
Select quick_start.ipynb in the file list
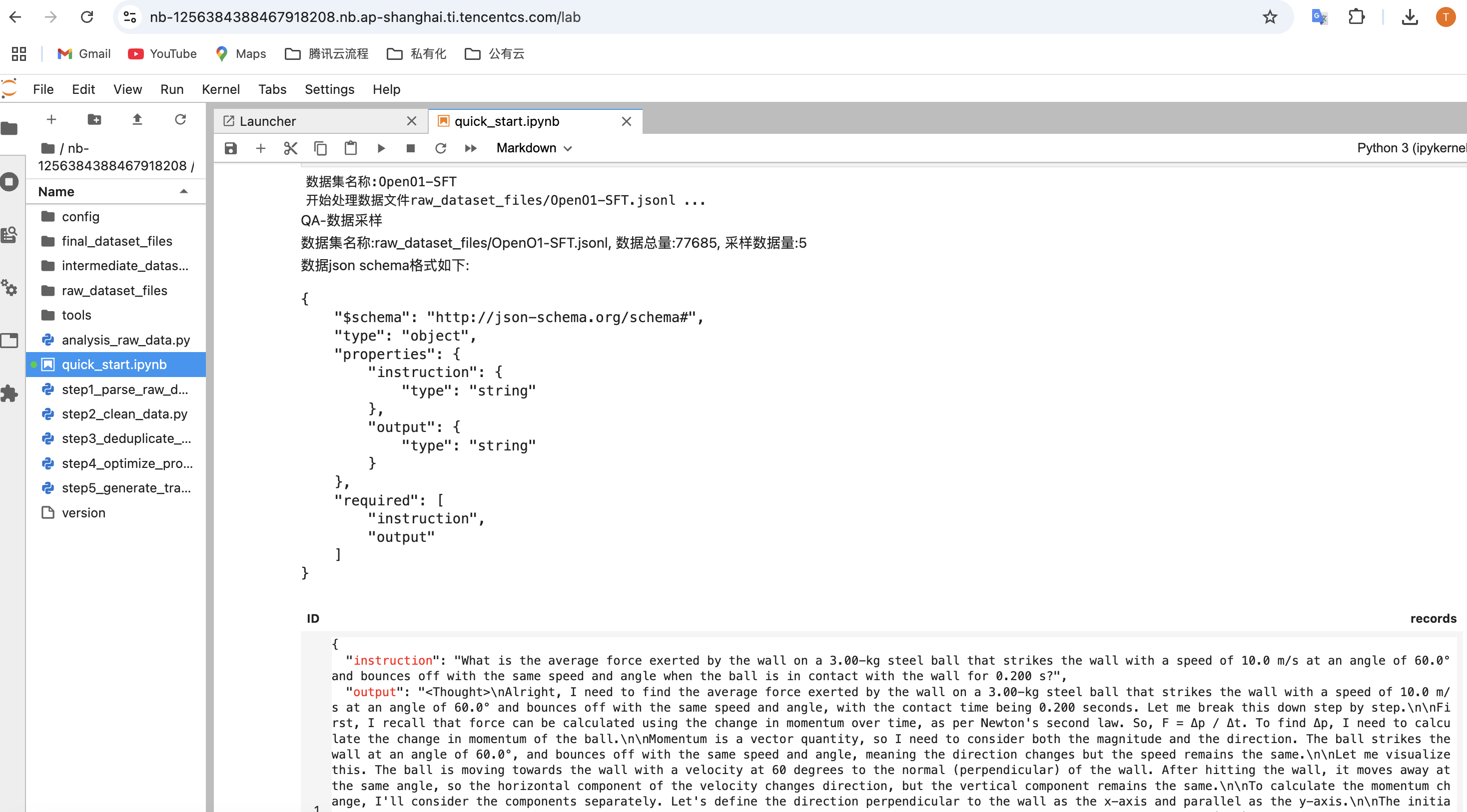click(x=116, y=365)
